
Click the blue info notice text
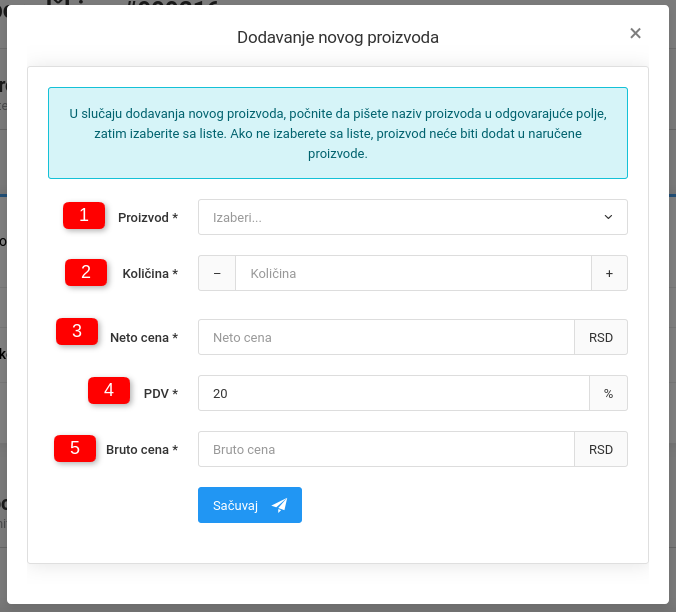tap(337, 134)
